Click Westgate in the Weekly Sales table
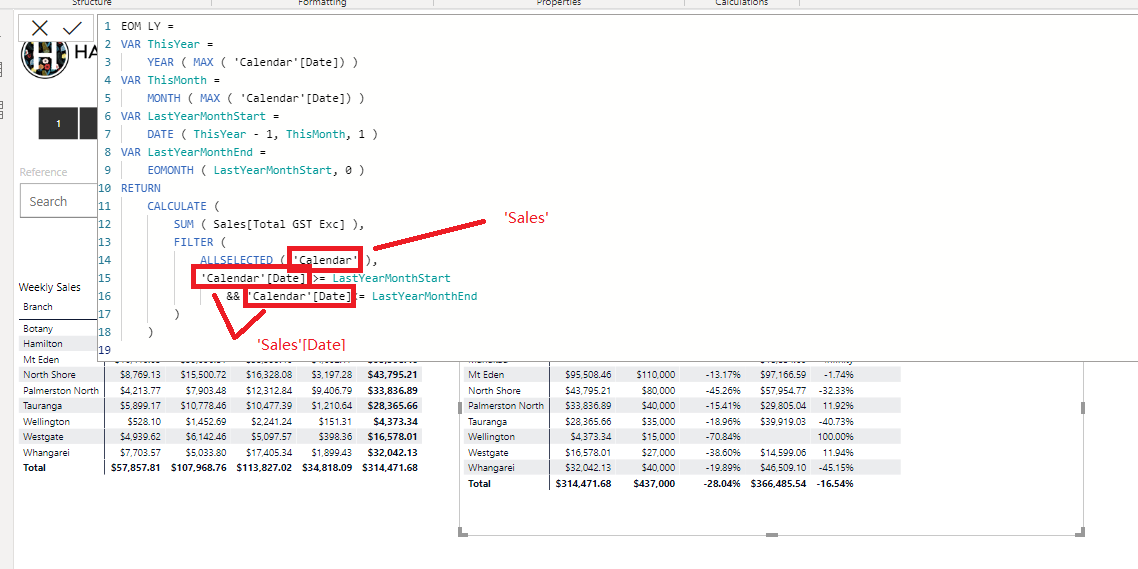This screenshot has width=1138, height=569. point(43,437)
